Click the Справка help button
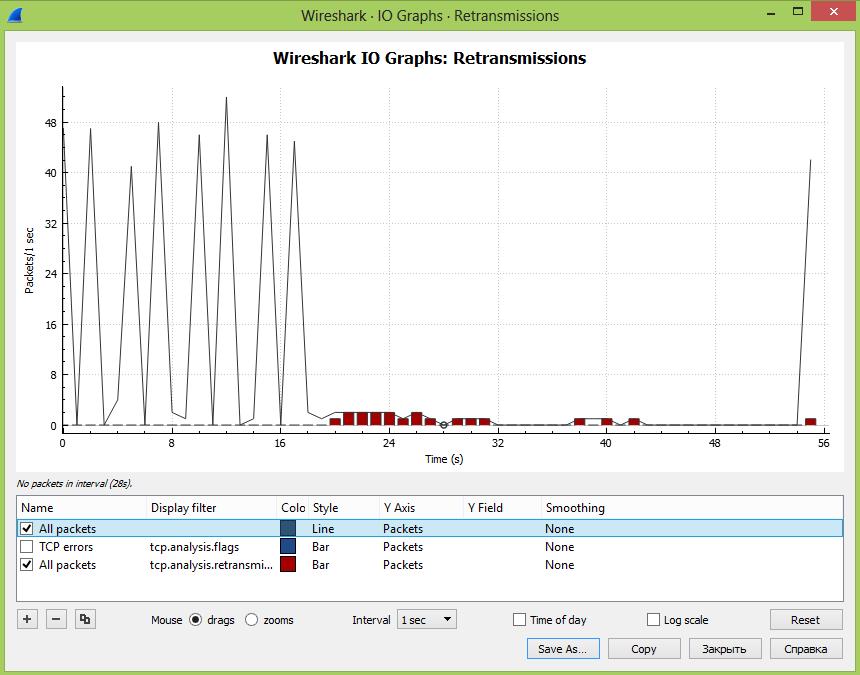The image size is (860, 675). click(x=805, y=649)
